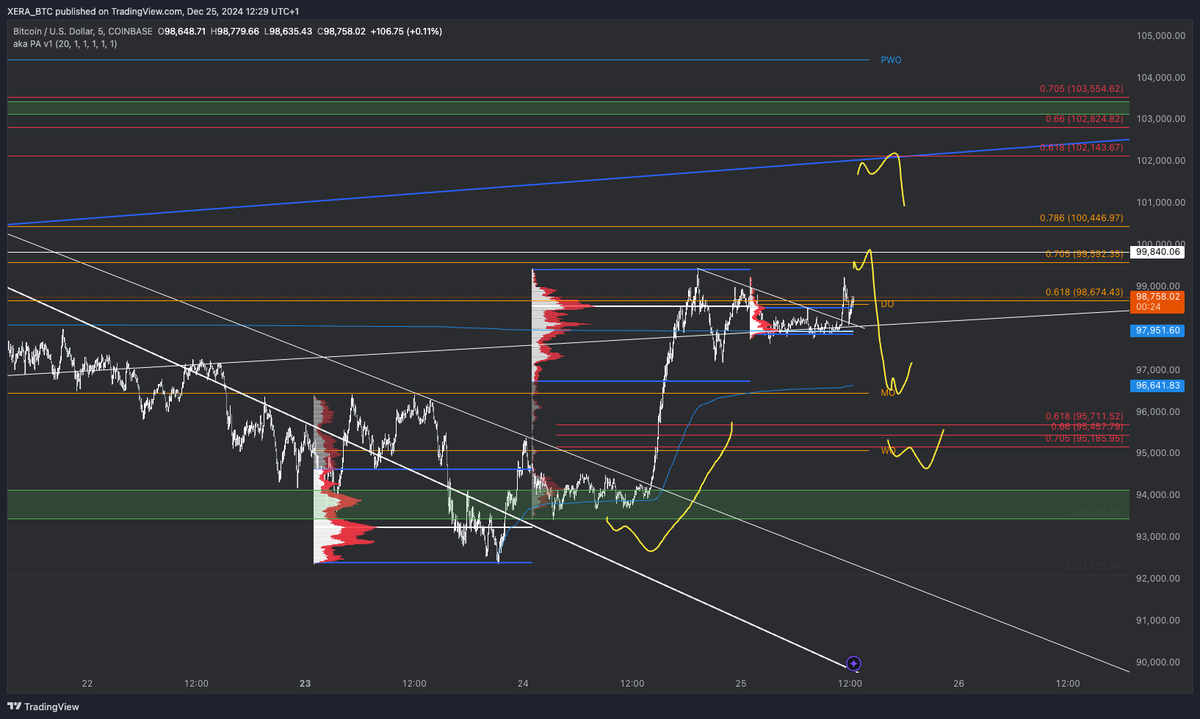Select the WO line label
This screenshot has height=719, width=1200.
(887, 451)
